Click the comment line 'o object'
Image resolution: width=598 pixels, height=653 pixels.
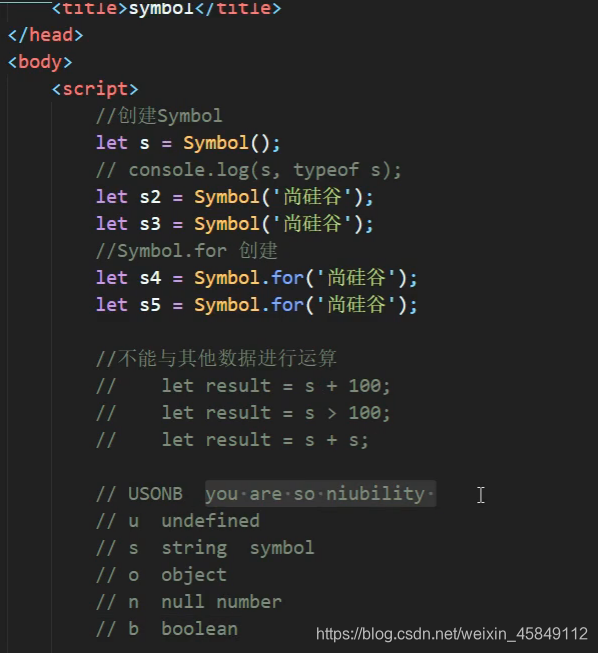(x=162, y=575)
